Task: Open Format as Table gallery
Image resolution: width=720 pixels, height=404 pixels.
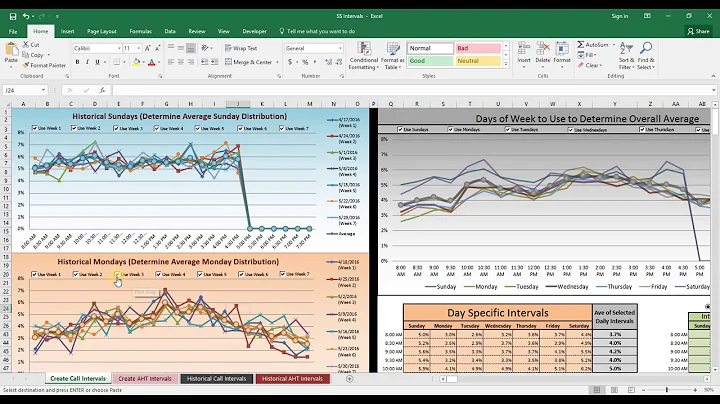Action: 393,56
